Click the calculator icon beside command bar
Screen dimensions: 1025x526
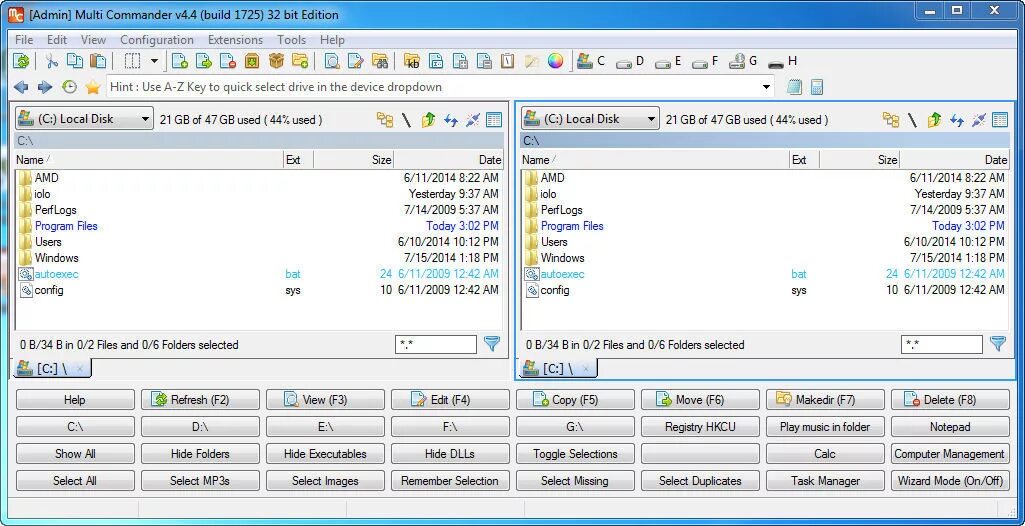tap(816, 87)
